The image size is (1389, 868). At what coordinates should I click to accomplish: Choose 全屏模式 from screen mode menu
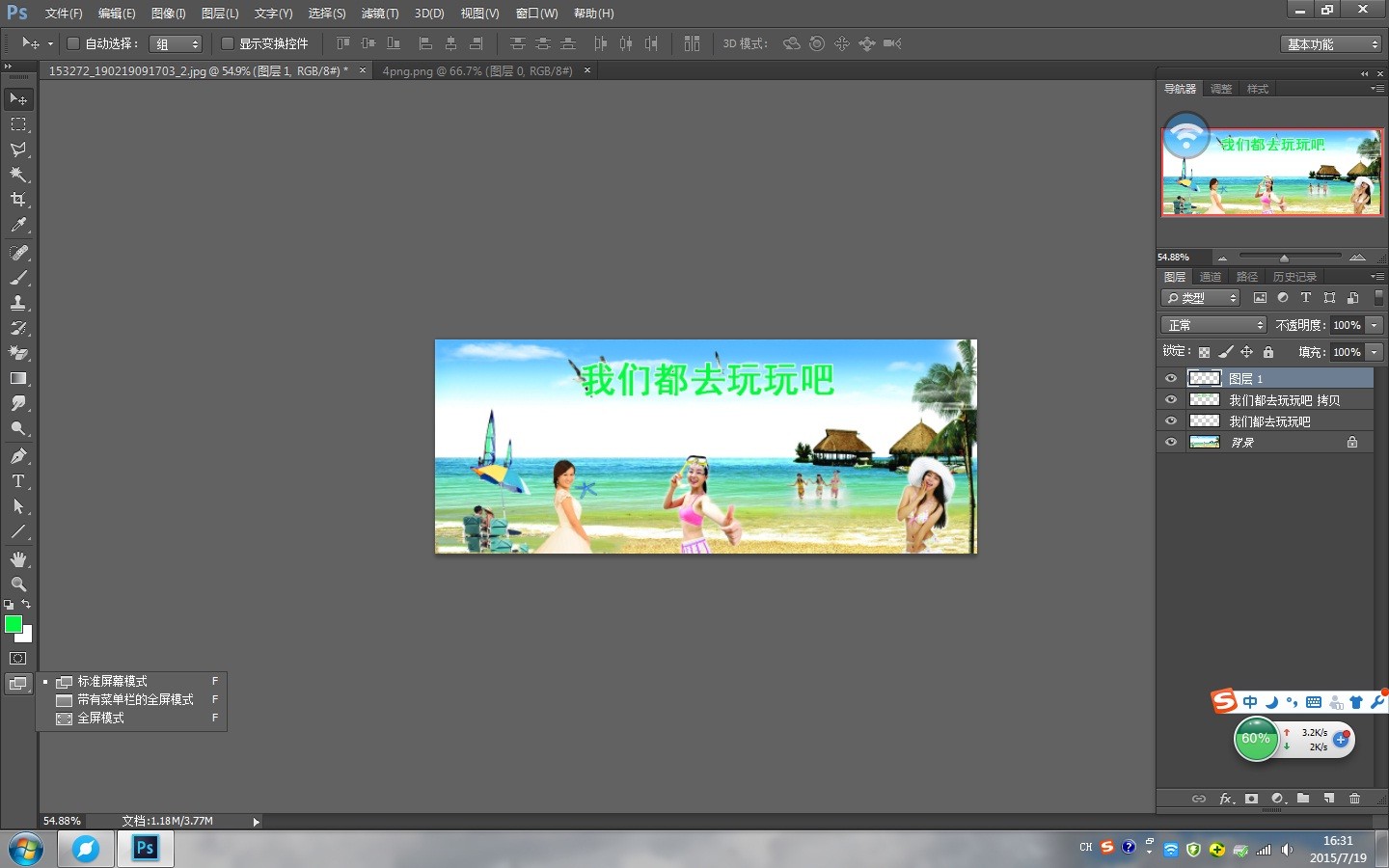[x=101, y=719]
